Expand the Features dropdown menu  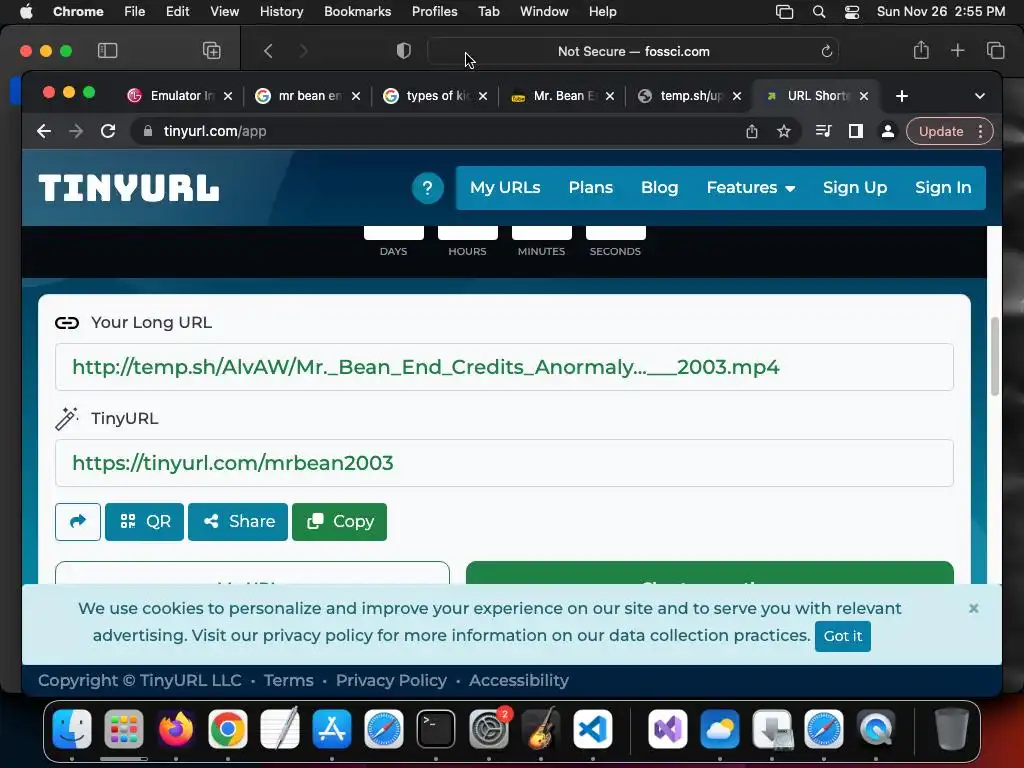coord(750,188)
